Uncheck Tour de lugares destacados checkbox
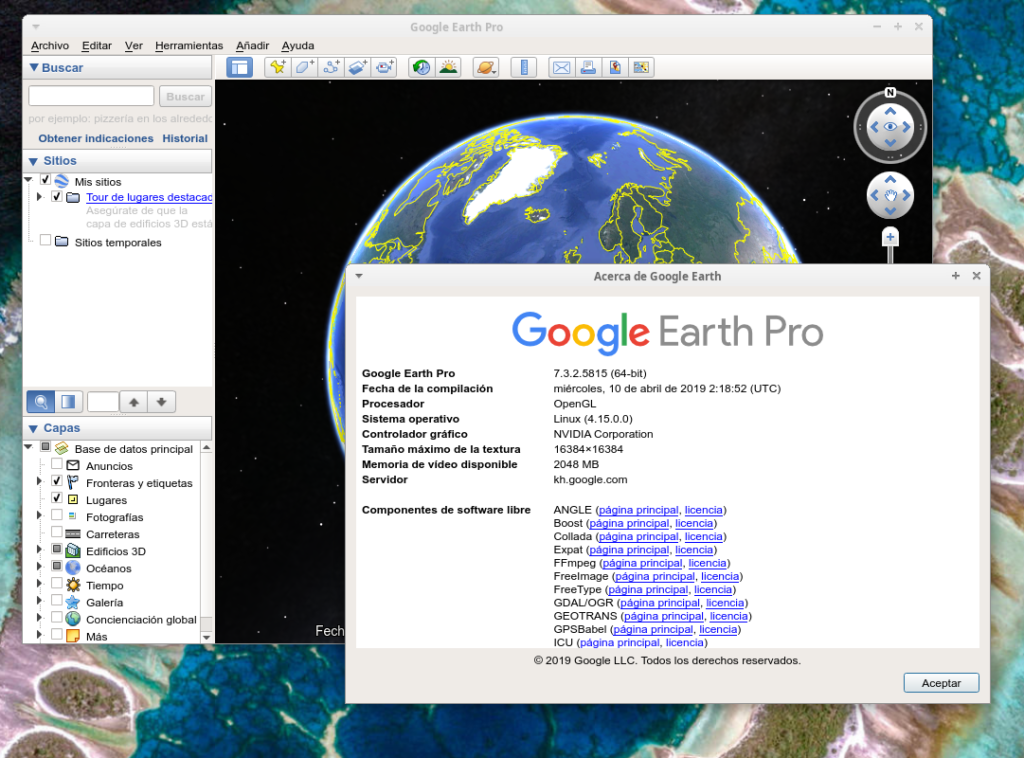This screenshot has height=758, width=1024. [57, 196]
